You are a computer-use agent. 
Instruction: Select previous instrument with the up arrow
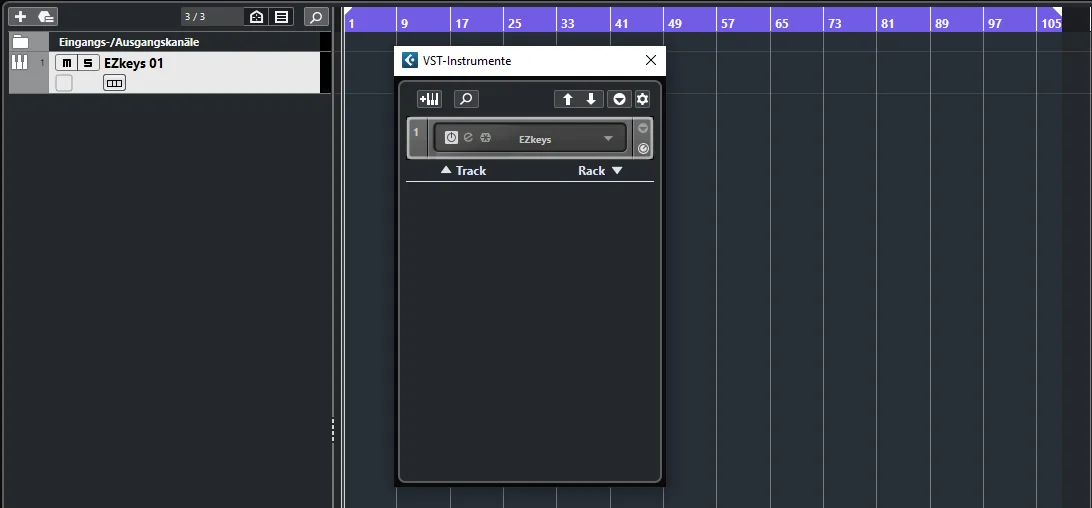click(567, 99)
